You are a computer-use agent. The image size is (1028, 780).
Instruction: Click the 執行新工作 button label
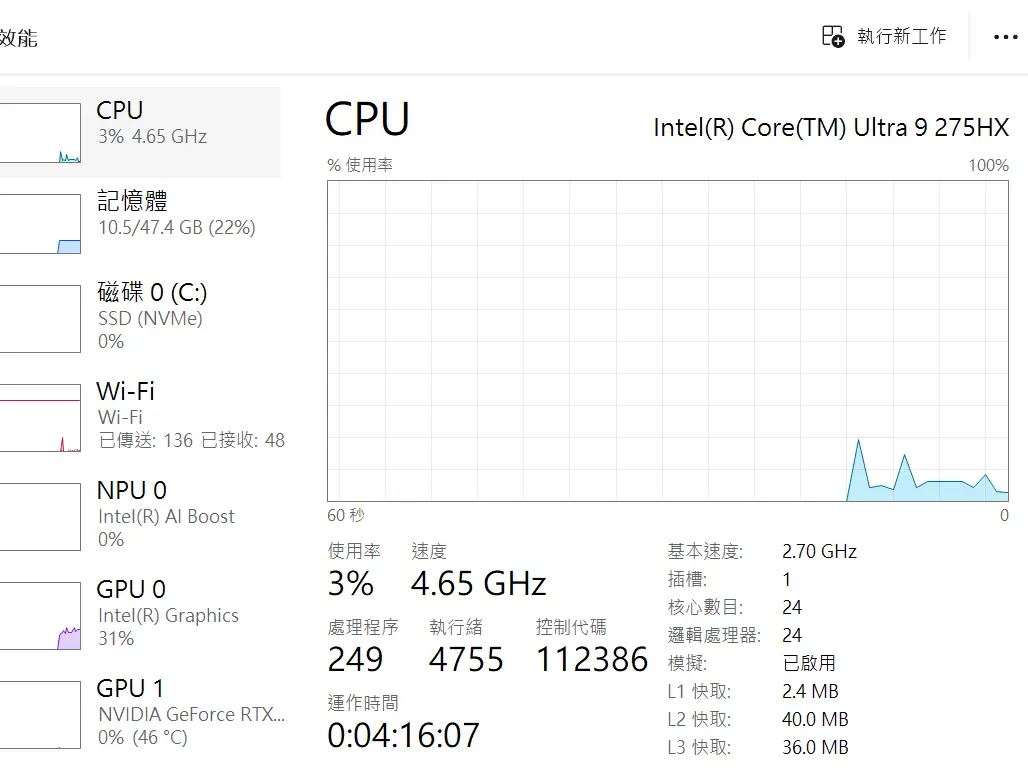point(901,37)
